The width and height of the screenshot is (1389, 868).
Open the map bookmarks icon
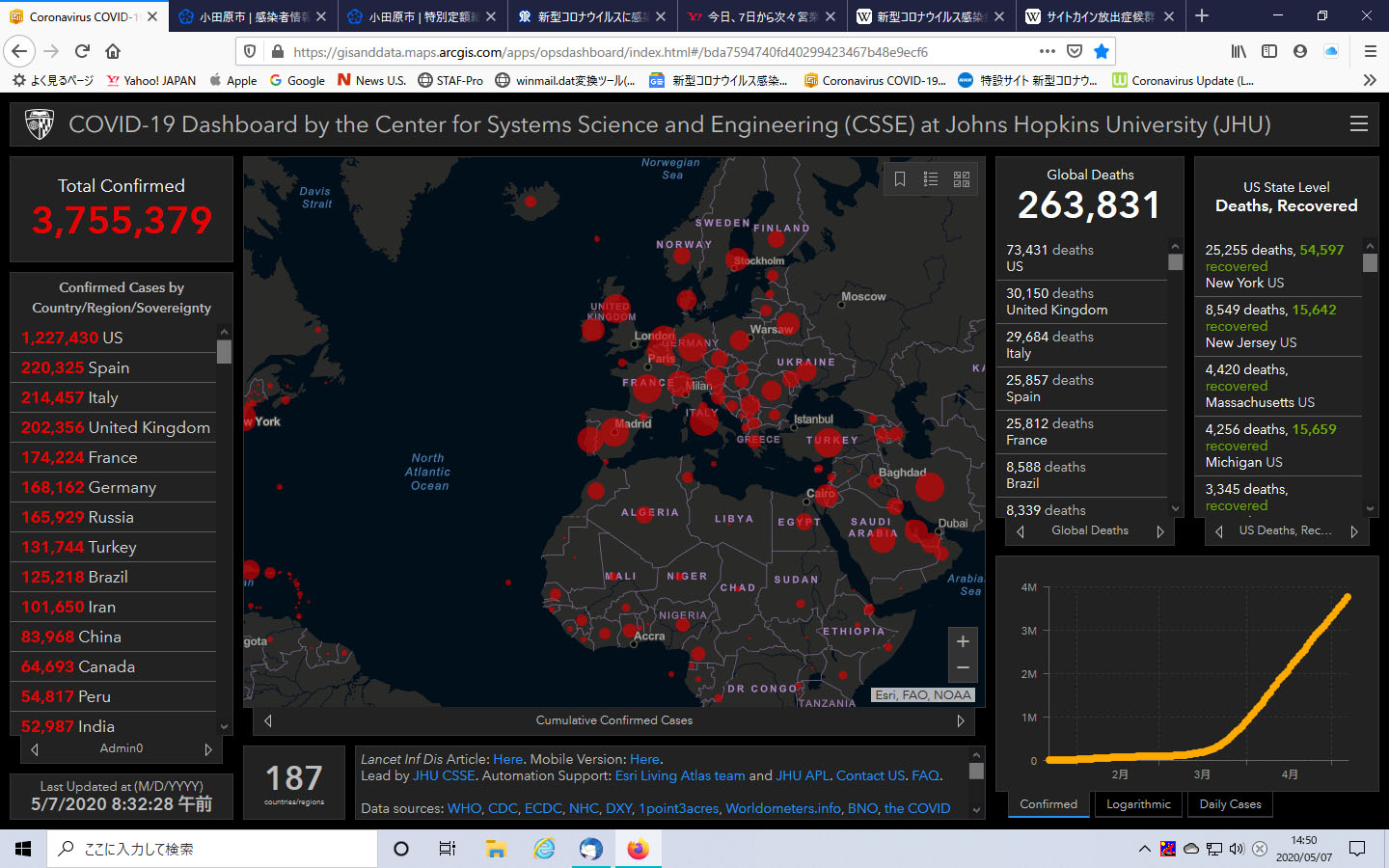900,179
